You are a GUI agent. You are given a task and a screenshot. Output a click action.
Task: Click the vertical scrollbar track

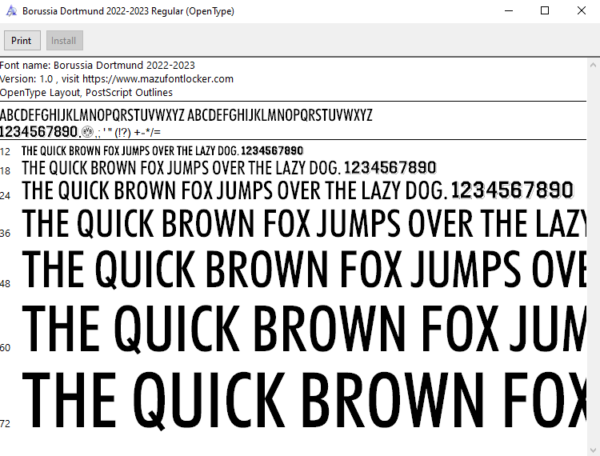593,257
